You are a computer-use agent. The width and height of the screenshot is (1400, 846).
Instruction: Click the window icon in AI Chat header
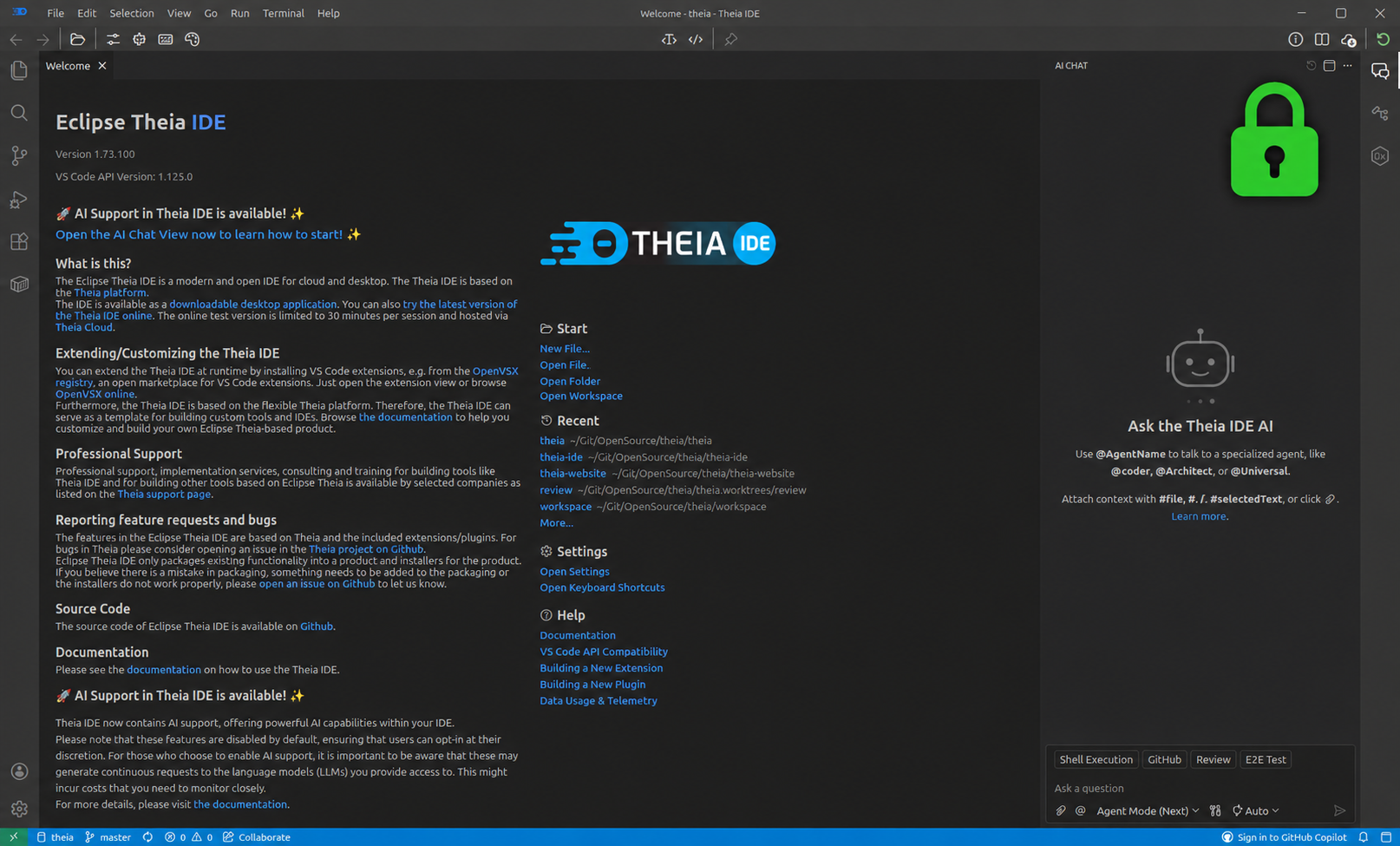click(1329, 65)
